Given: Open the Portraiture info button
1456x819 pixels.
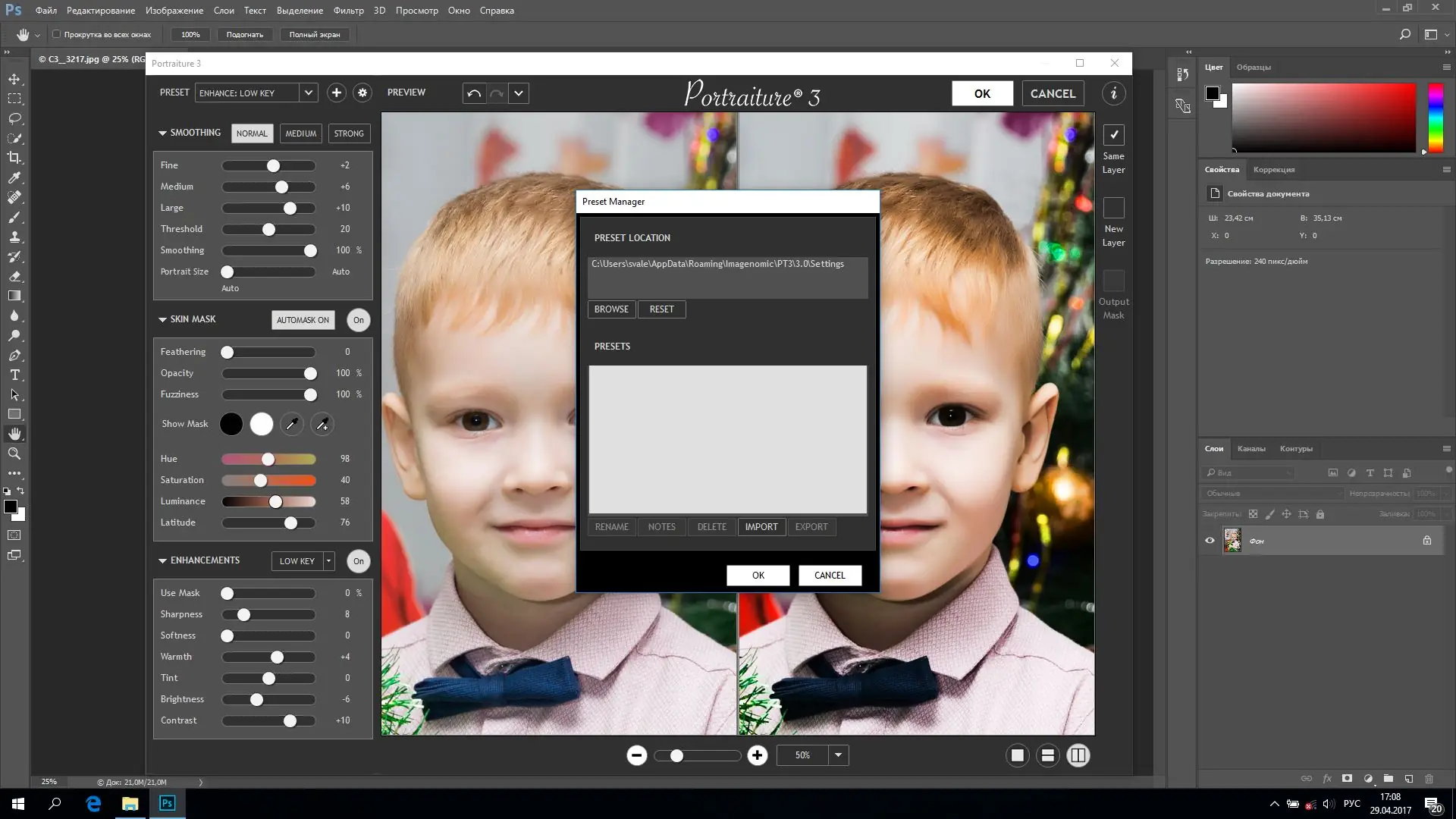Looking at the screenshot, I should (x=1113, y=93).
